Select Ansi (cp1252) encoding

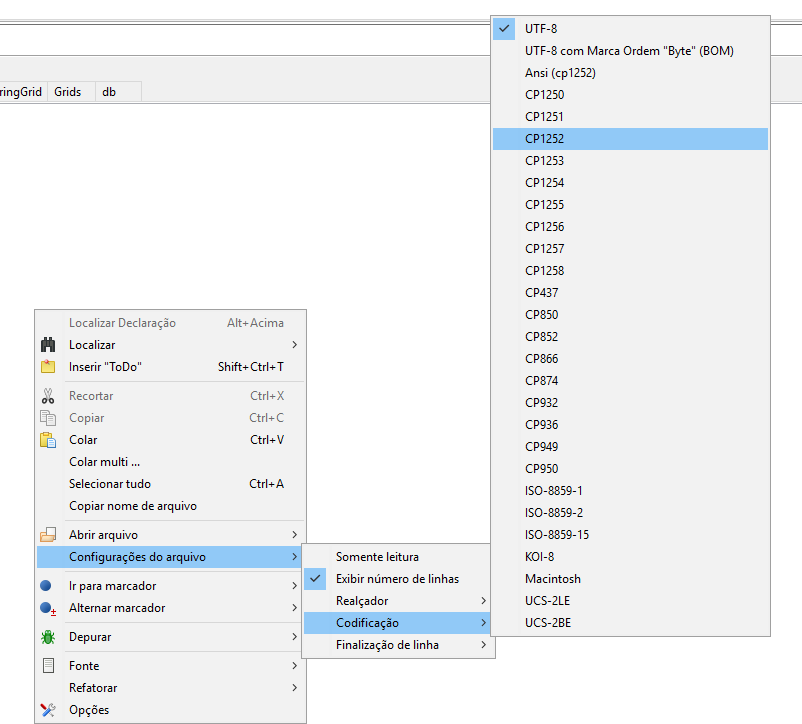pos(630,73)
